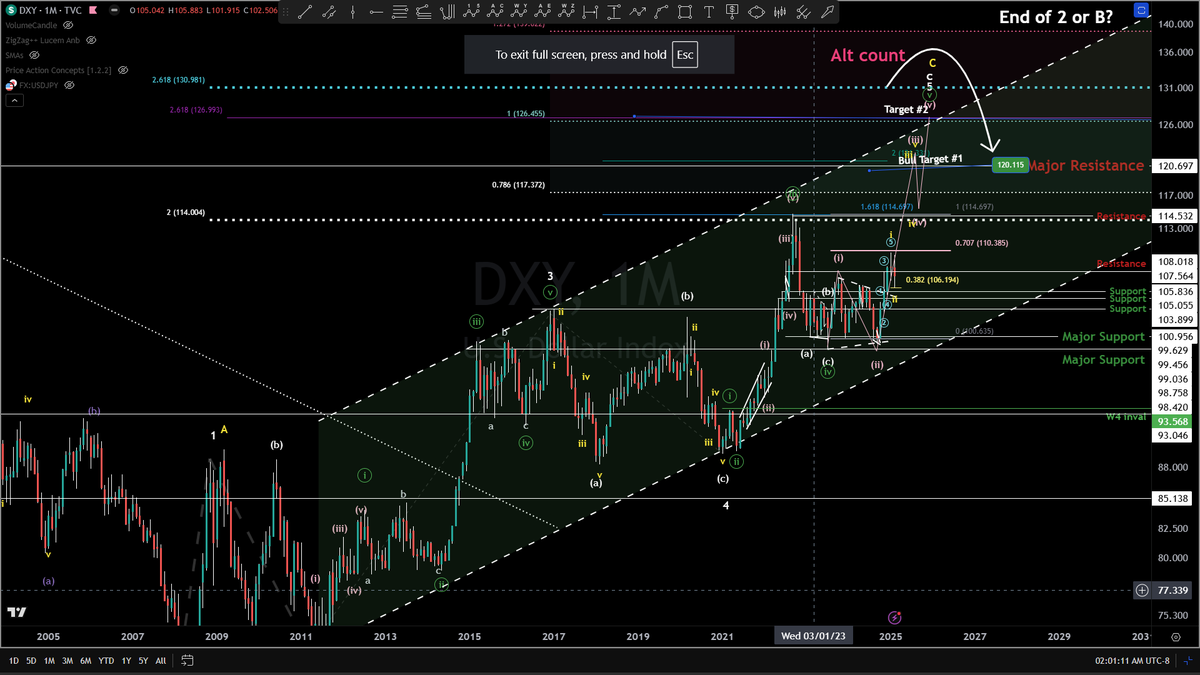Click the round minus button beside the symbol
This screenshot has width=1200, height=675.
click(114, 10)
